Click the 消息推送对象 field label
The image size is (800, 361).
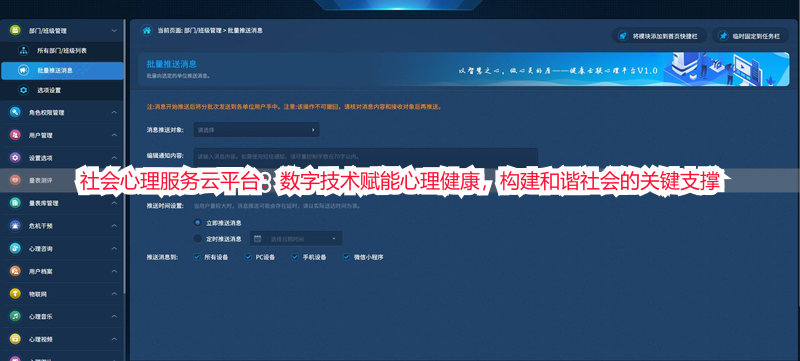tap(165, 130)
